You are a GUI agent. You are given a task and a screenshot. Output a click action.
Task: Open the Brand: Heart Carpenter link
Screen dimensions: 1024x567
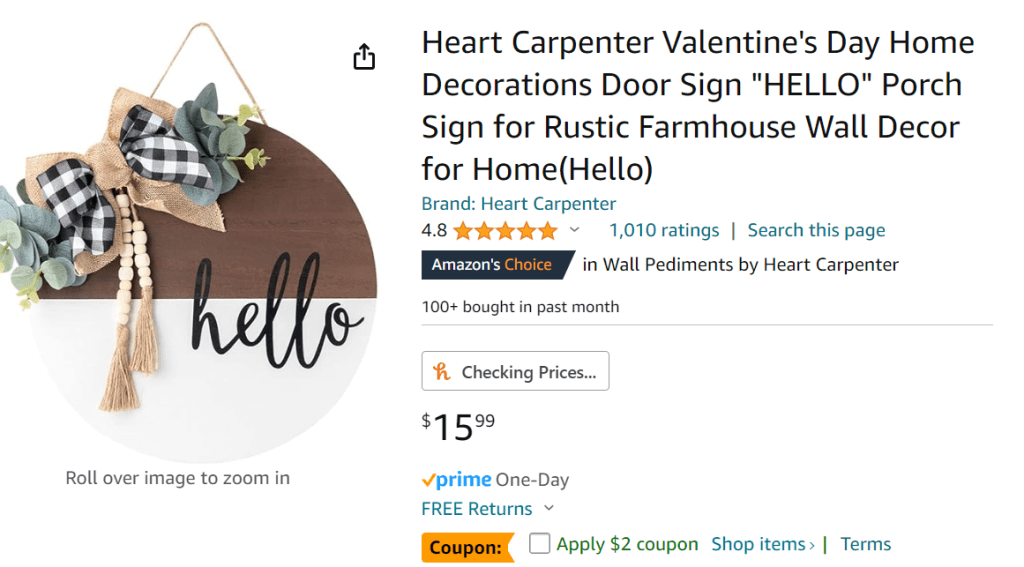pos(518,204)
